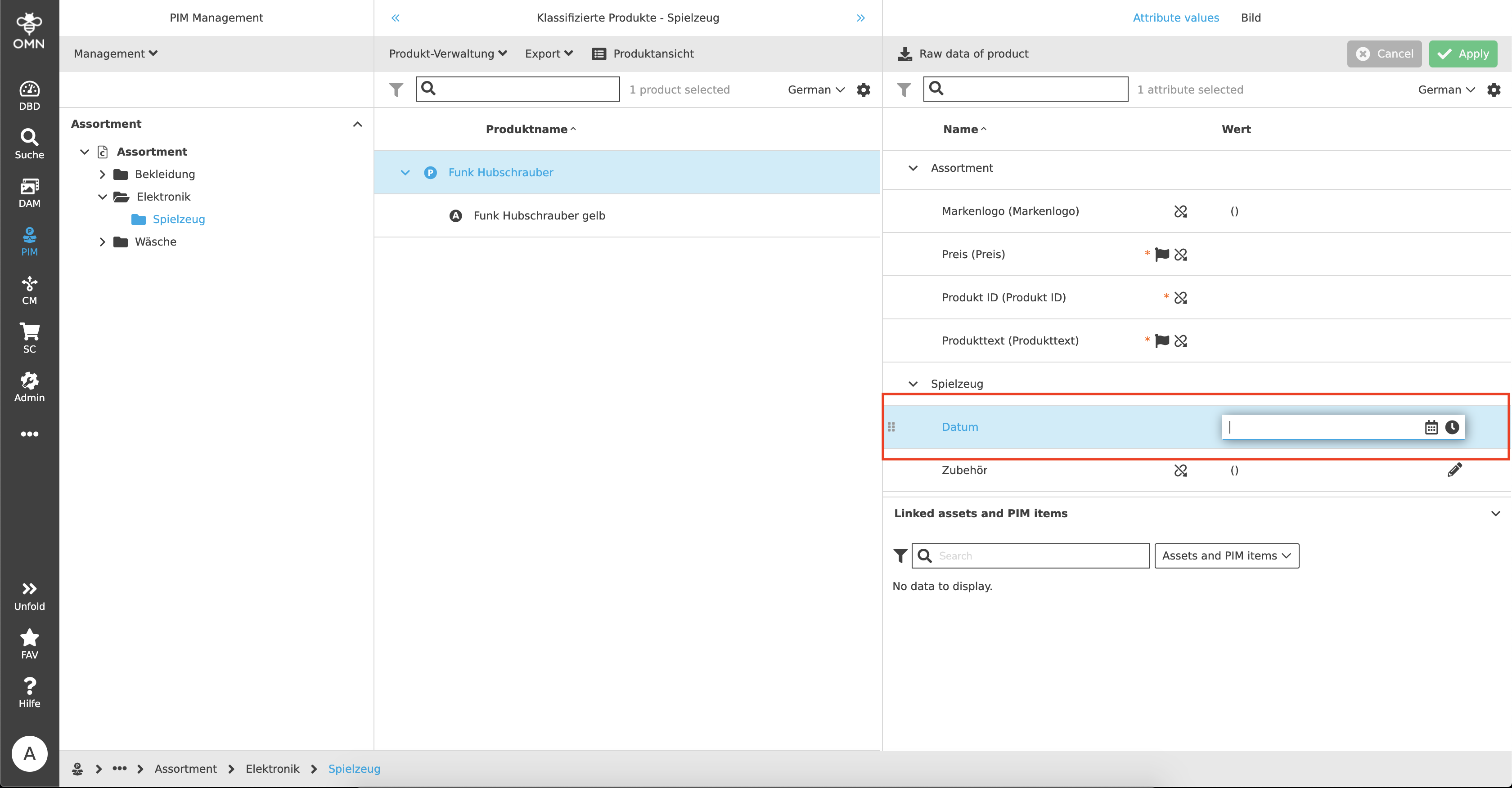The width and height of the screenshot is (1512, 788).
Task: Expand the Bekleidung folder in the tree
Action: pyautogui.click(x=102, y=174)
